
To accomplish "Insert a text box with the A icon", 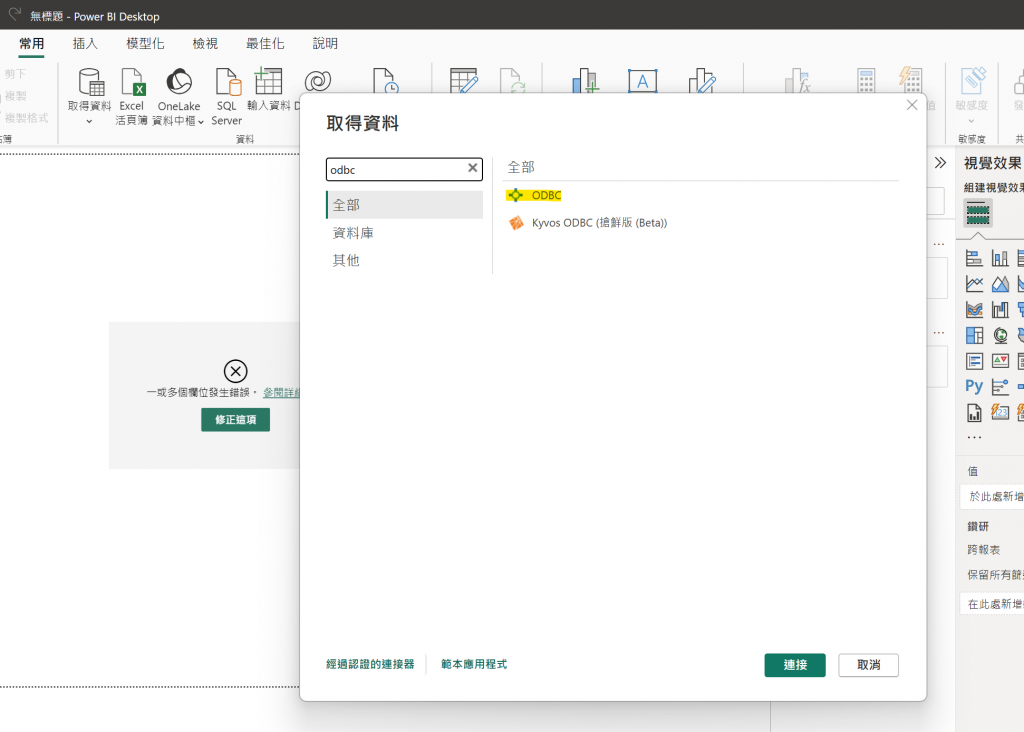I will coord(643,82).
